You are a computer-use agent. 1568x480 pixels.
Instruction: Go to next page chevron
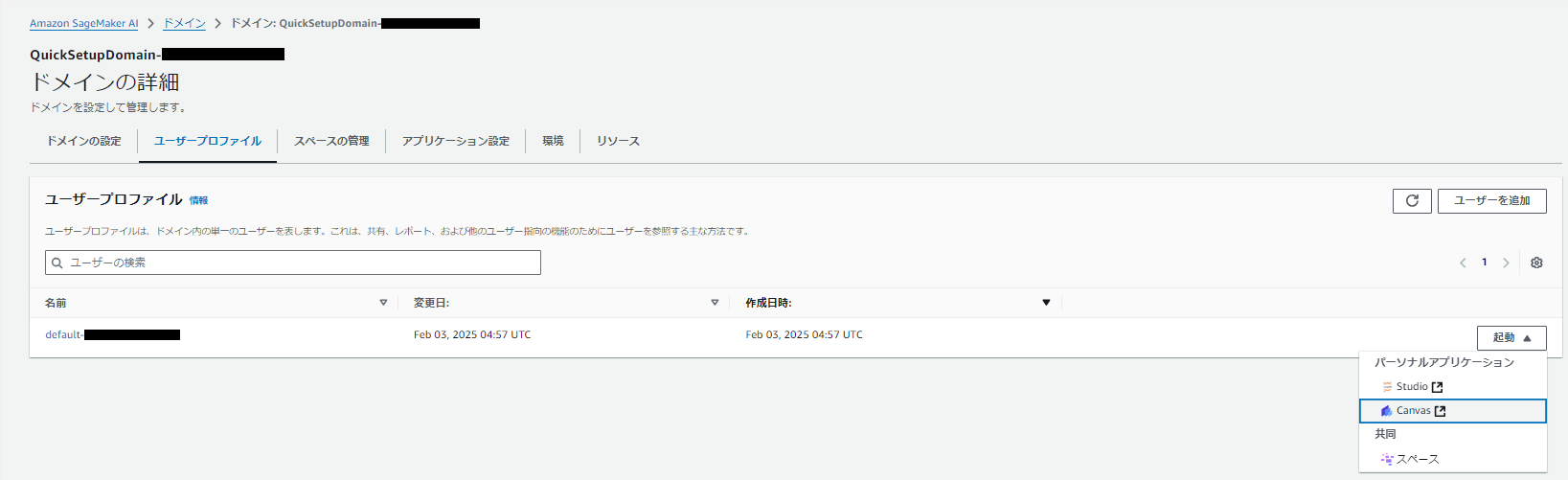[1506, 263]
